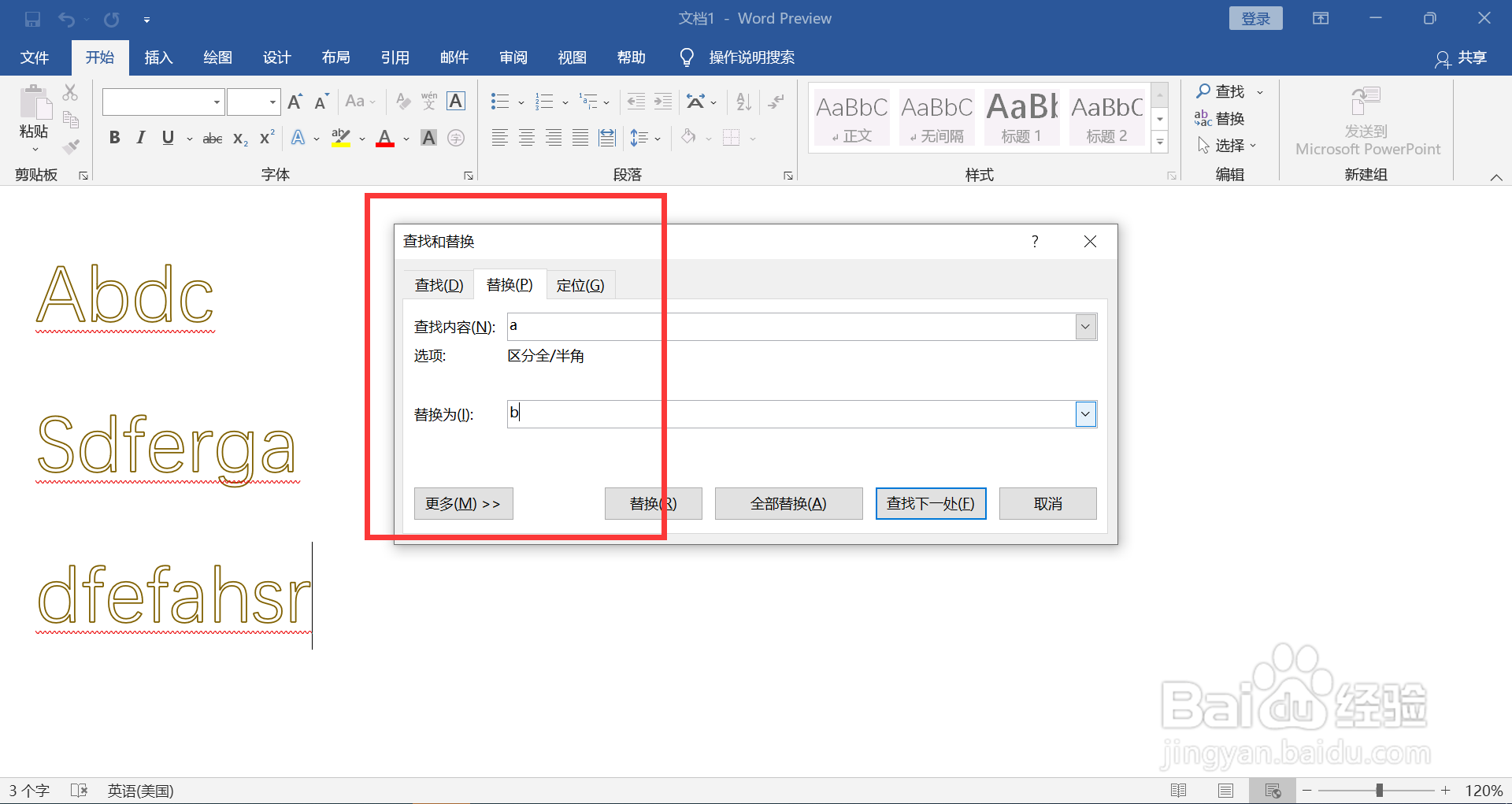This screenshot has width=1512, height=804.
Task: Click the 查找内容 input field
Action: [x=791, y=327]
